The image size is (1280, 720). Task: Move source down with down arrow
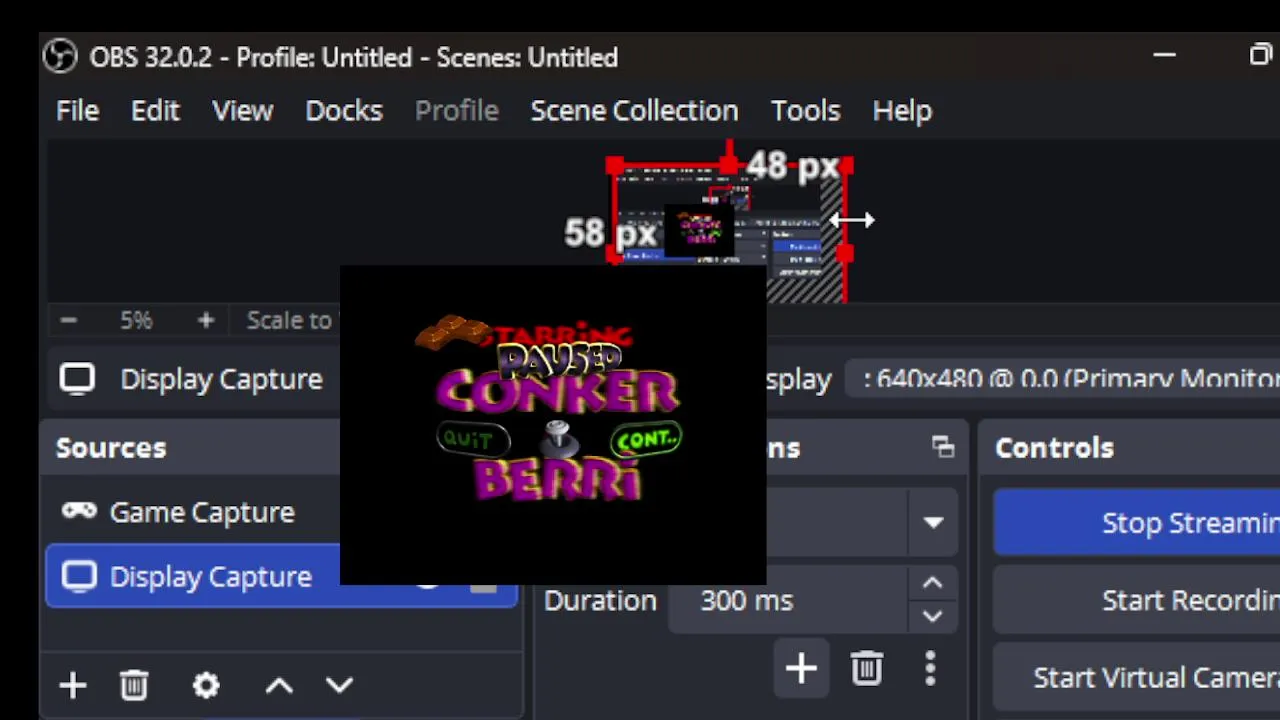click(x=340, y=685)
